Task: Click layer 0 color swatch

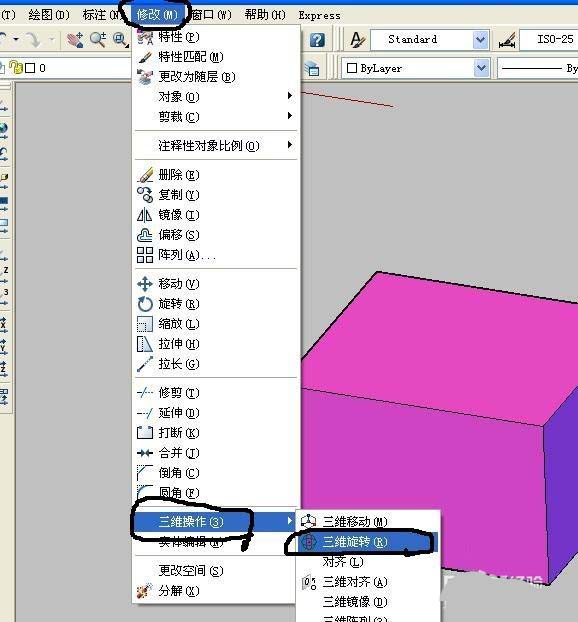Action: tap(30, 68)
